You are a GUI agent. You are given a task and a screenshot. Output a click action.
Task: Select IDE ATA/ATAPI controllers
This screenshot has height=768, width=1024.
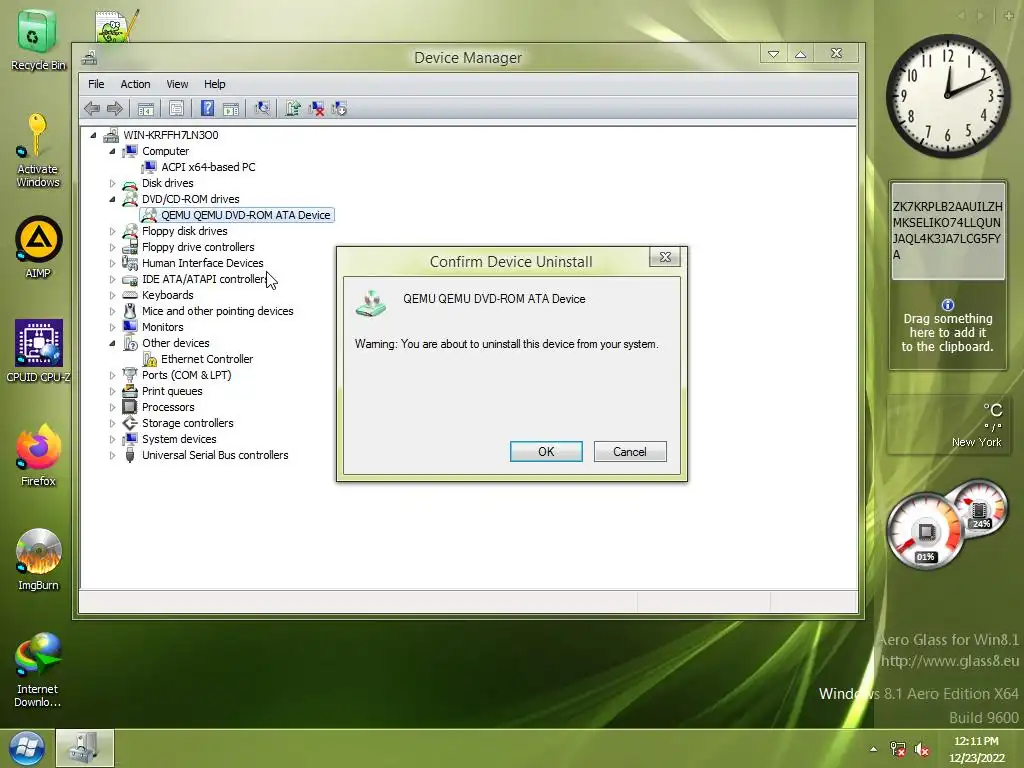pos(204,279)
